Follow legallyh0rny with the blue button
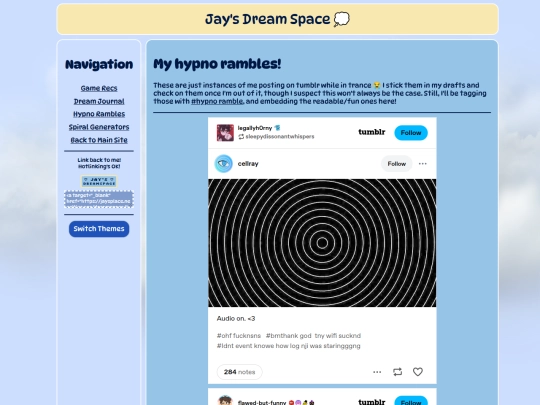 (411, 133)
